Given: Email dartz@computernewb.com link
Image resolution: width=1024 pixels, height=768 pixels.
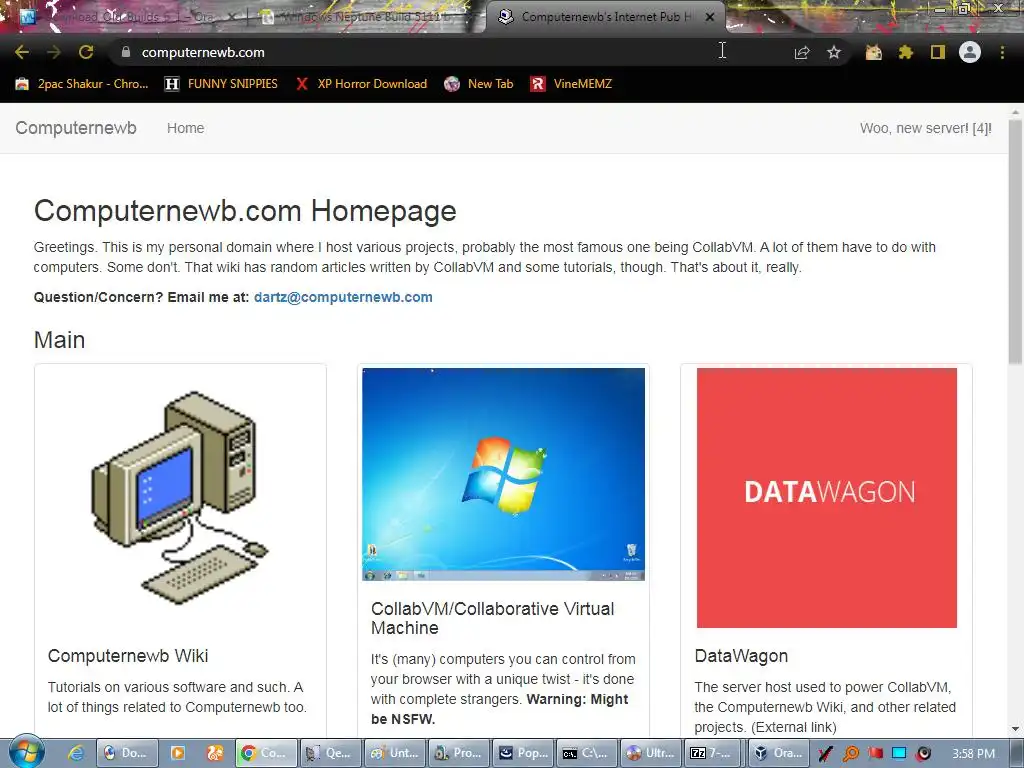Looking at the screenshot, I should pyautogui.click(x=343, y=297).
